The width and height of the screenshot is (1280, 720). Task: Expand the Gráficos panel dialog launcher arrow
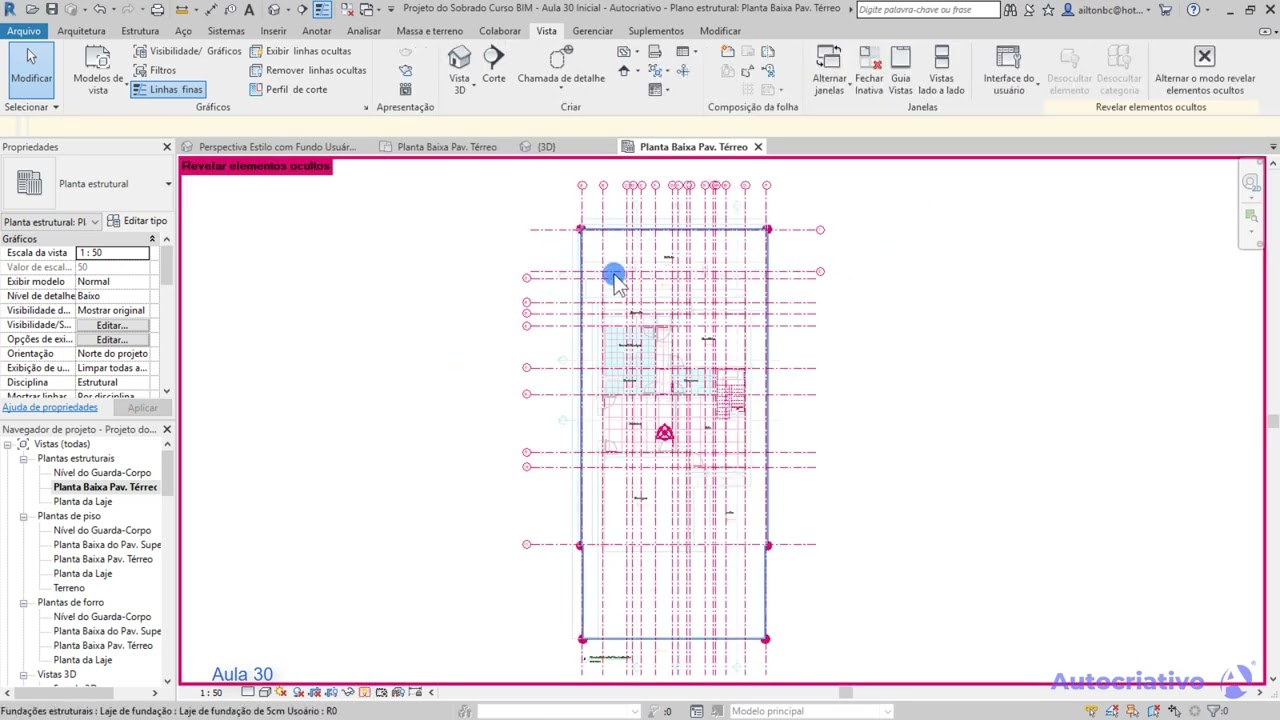(x=366, y=107)
